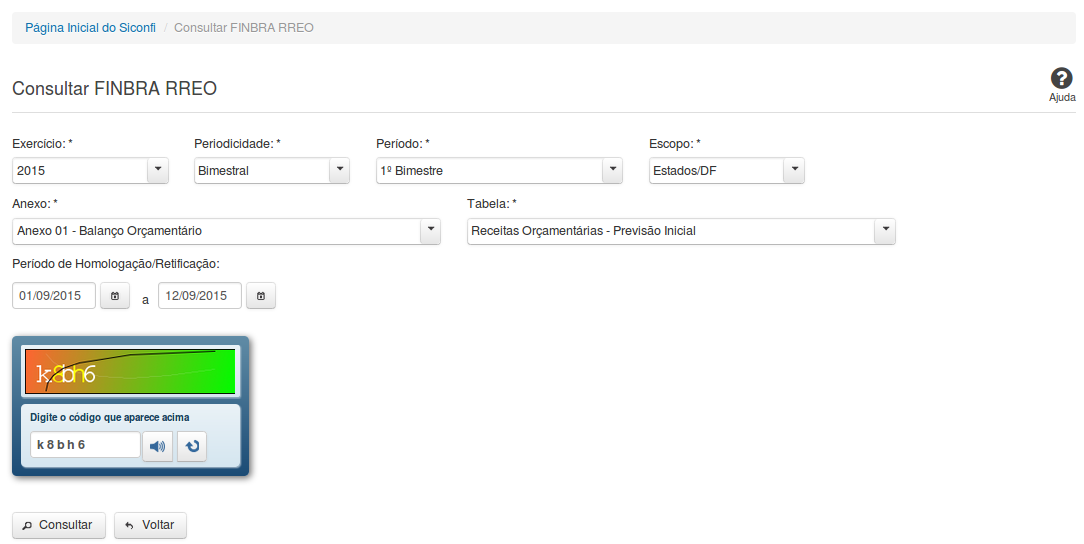Viewport: 1084px width, 544px height.
Task: Click the end date field 12/09/2015
Action: pos(200,296)
